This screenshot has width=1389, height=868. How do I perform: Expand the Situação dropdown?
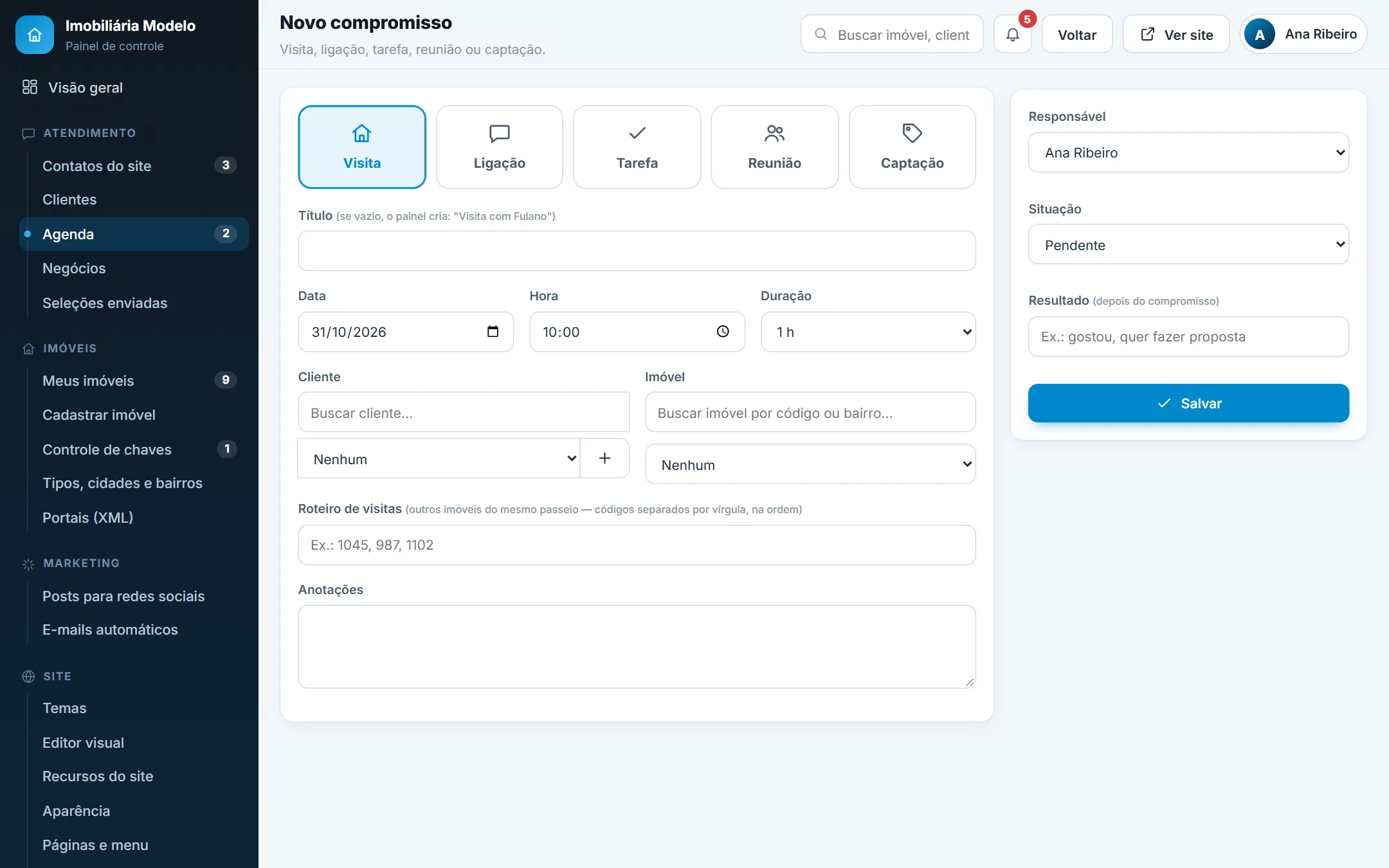pos(1188,244)
